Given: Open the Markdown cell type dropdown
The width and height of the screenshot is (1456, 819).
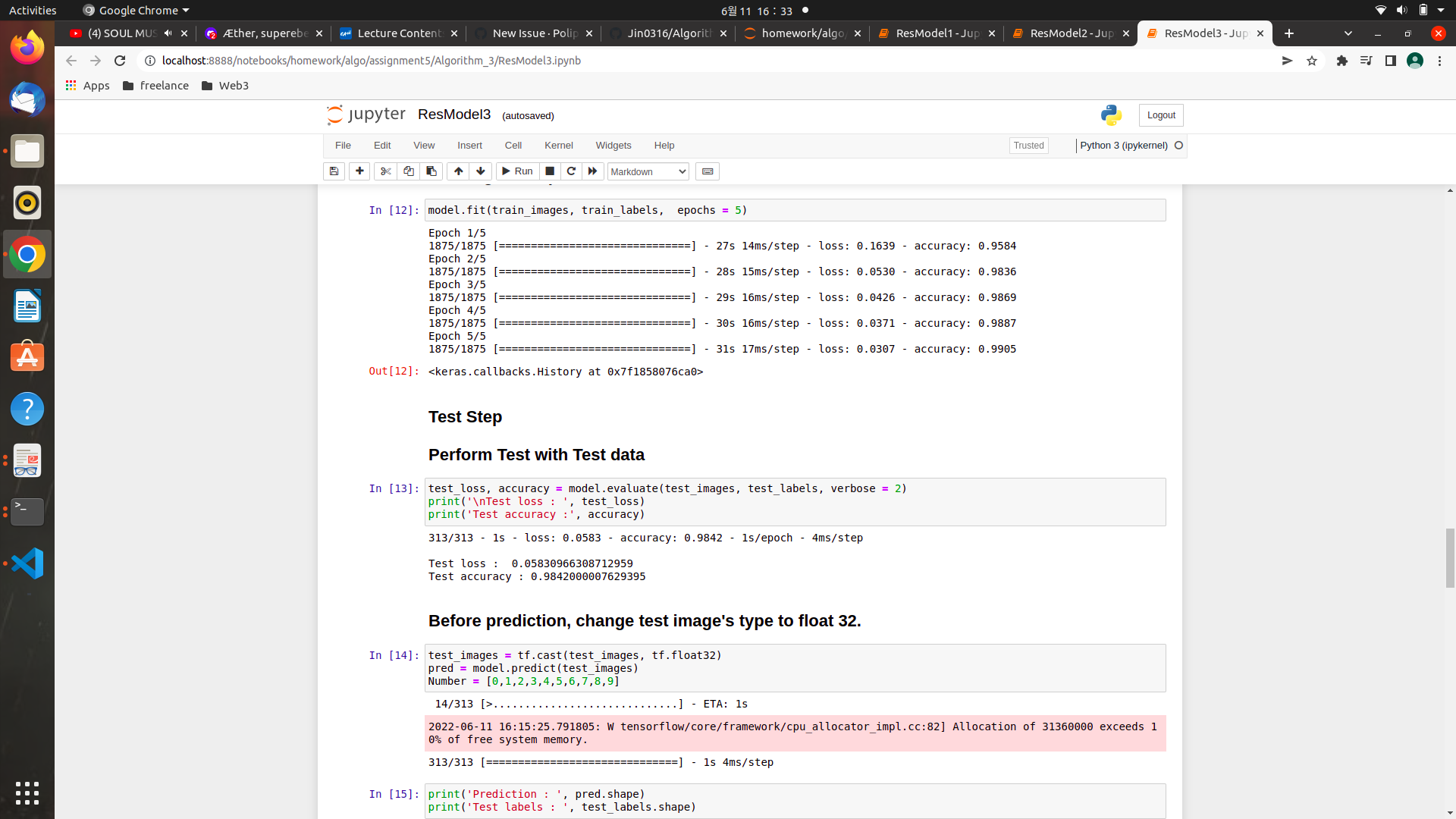Looking at the screenshot, I should tap(648, 171).
